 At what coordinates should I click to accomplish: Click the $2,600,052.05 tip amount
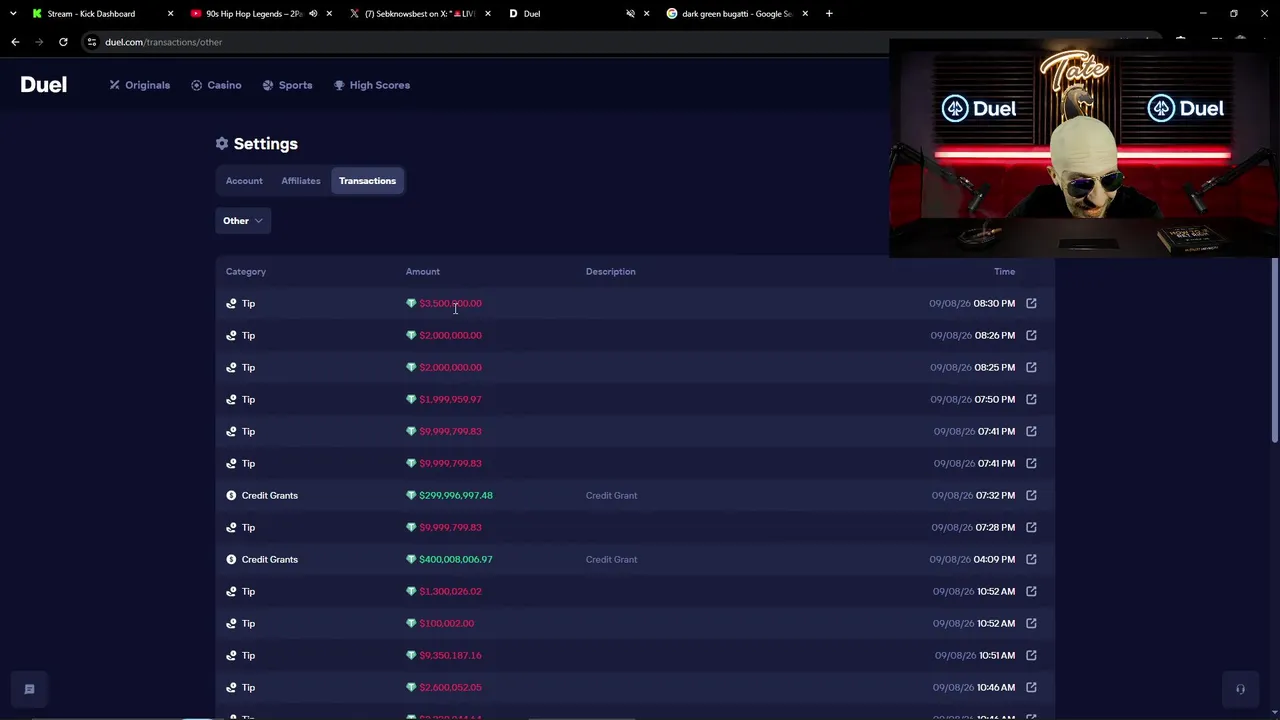[450, 687]
